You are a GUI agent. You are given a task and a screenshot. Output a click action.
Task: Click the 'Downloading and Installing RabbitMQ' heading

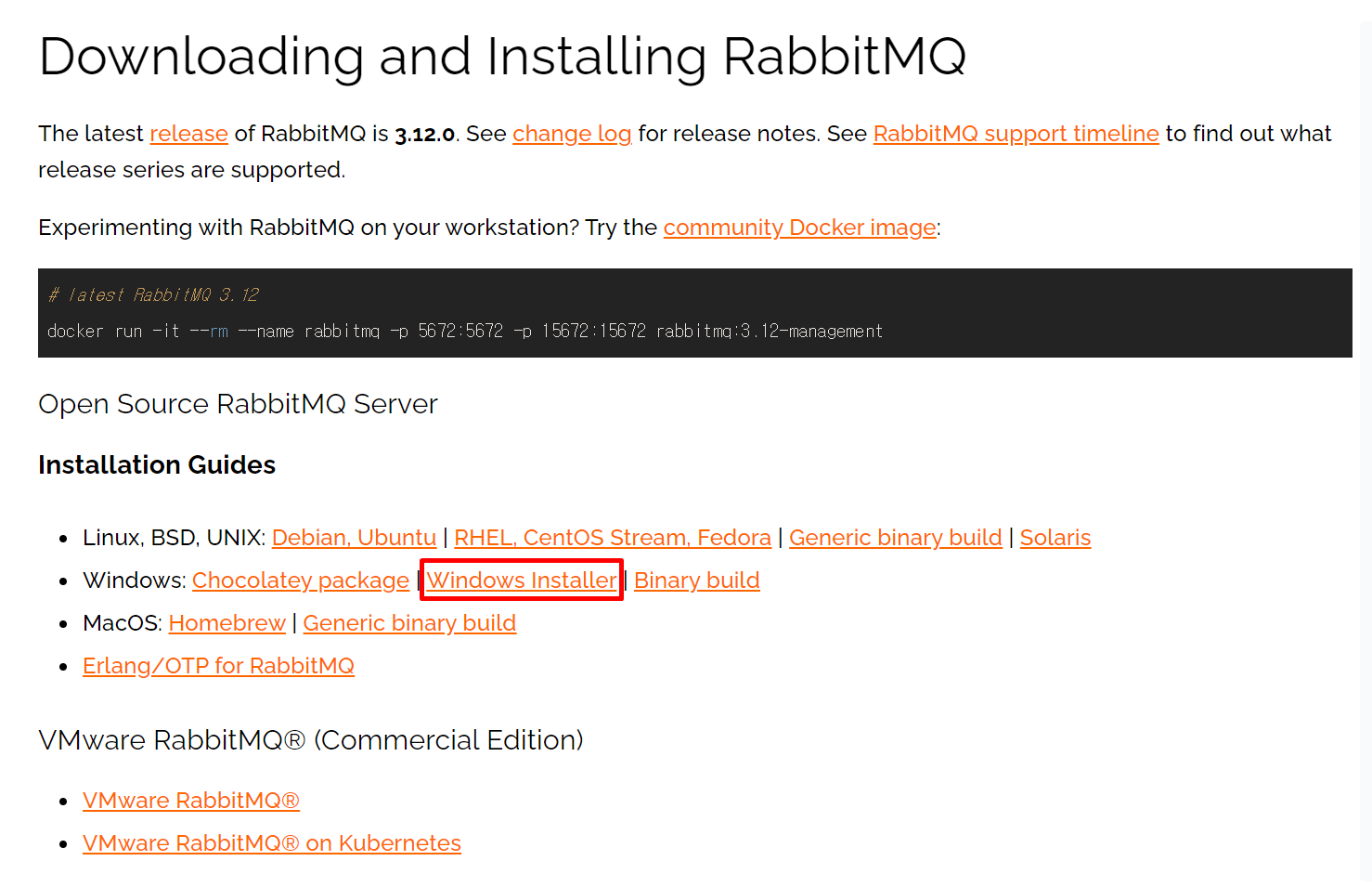[x=502, y=57]
